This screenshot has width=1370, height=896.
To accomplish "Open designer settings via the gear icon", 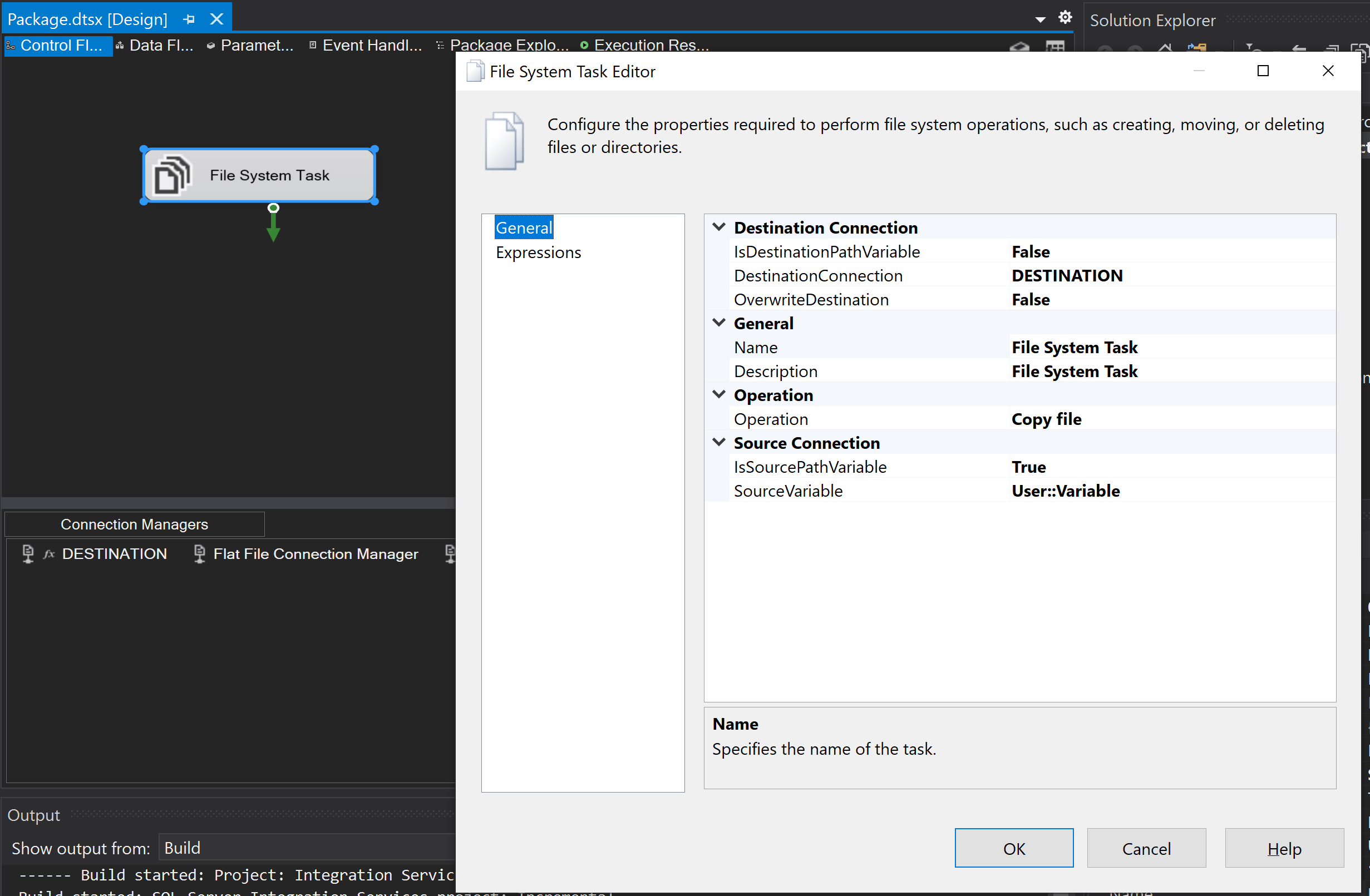I will click(1065, 18).
